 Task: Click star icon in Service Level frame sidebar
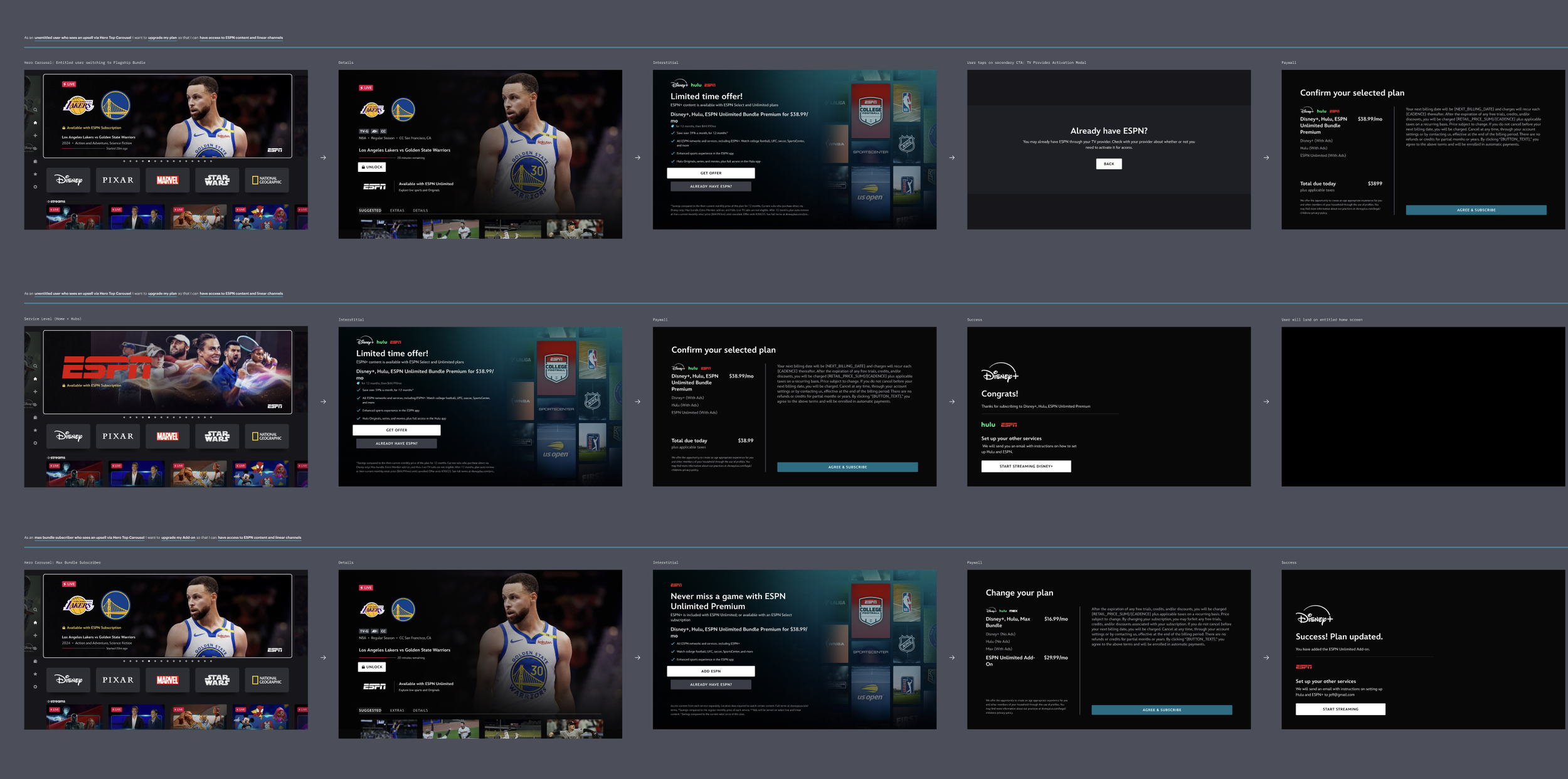(35, 430)
